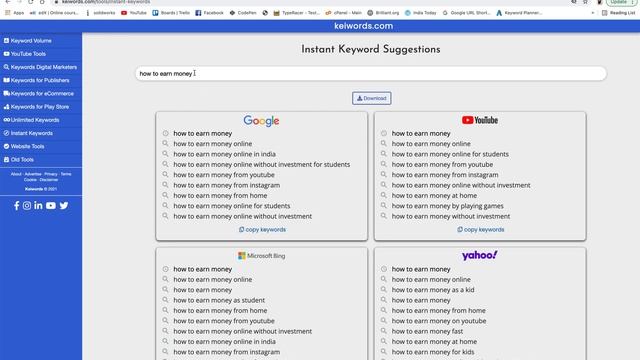Viewport: 640px width, 360px height.
Task: Open the Apps bookmarks bar shortcut
Action: (15, 13)
